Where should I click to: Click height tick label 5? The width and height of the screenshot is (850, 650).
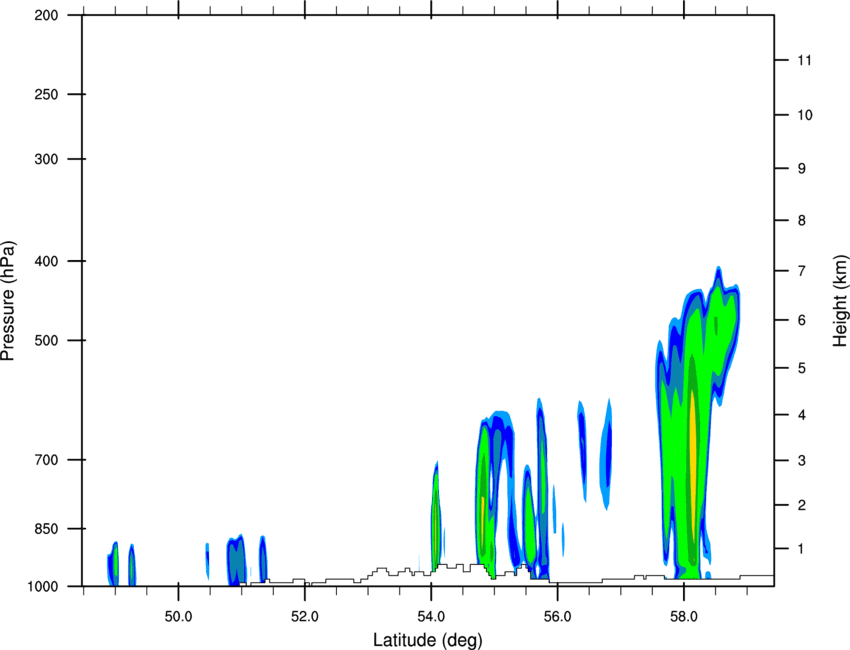click(802, 368)
